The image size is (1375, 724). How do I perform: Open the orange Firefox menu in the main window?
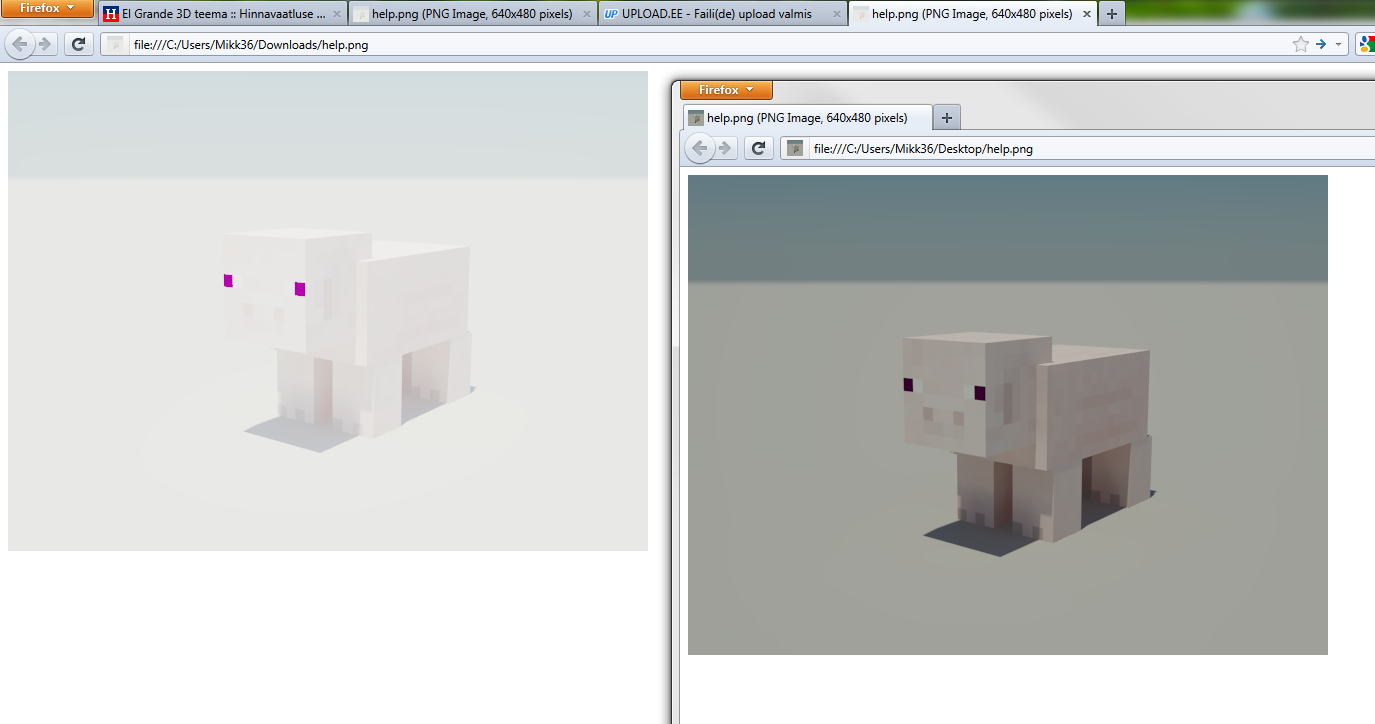pos(47,8)
